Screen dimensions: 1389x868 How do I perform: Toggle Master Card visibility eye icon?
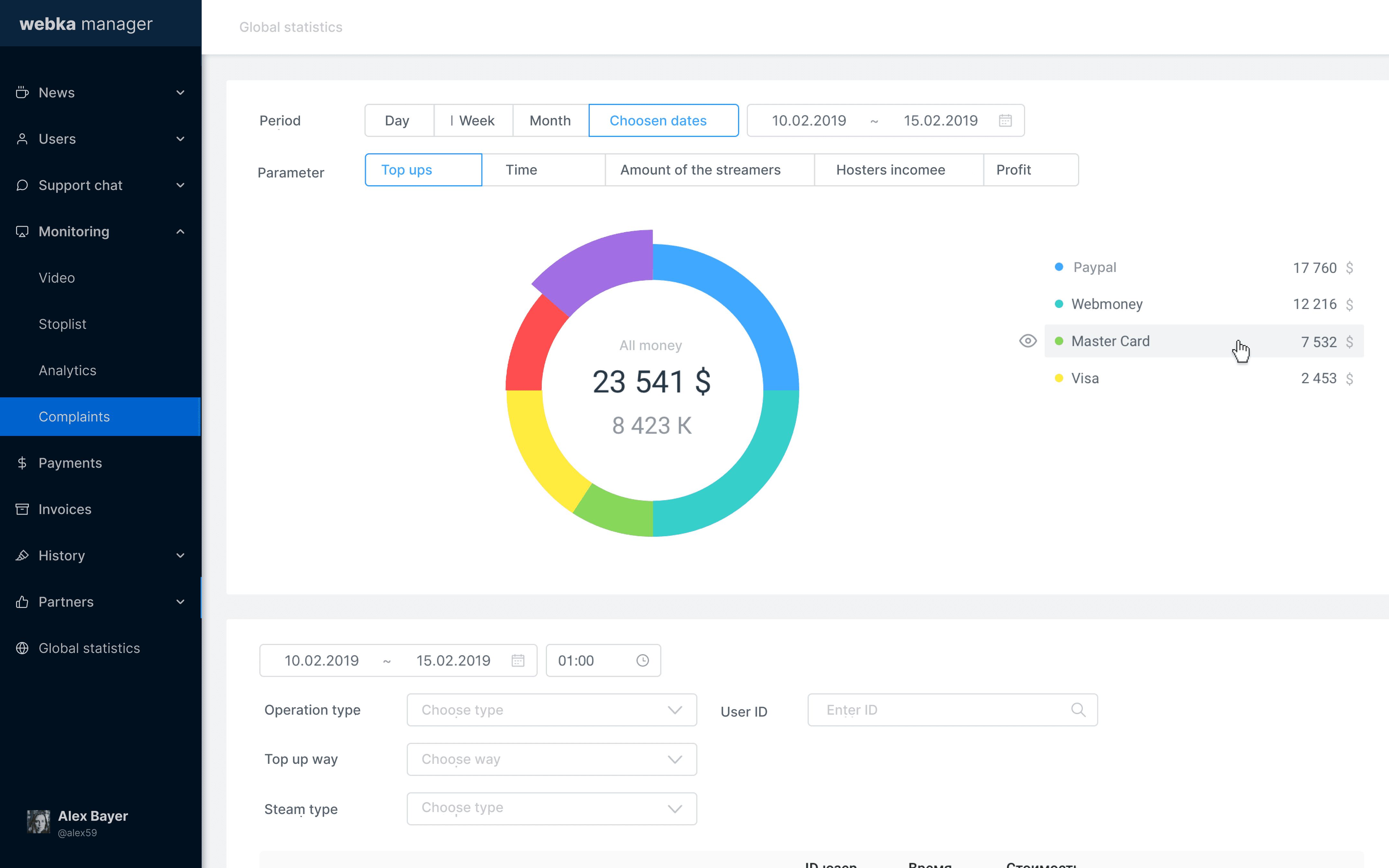[1027, 341]
